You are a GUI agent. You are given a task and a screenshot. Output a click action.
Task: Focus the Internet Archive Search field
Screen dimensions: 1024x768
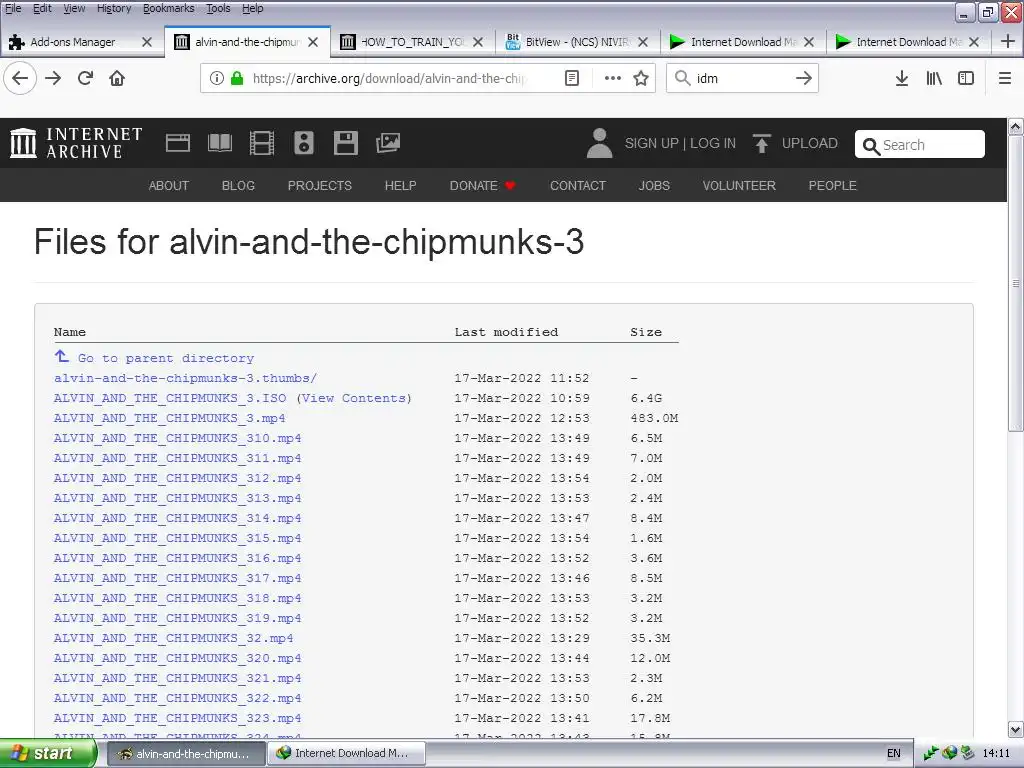(x=920, y=144)
